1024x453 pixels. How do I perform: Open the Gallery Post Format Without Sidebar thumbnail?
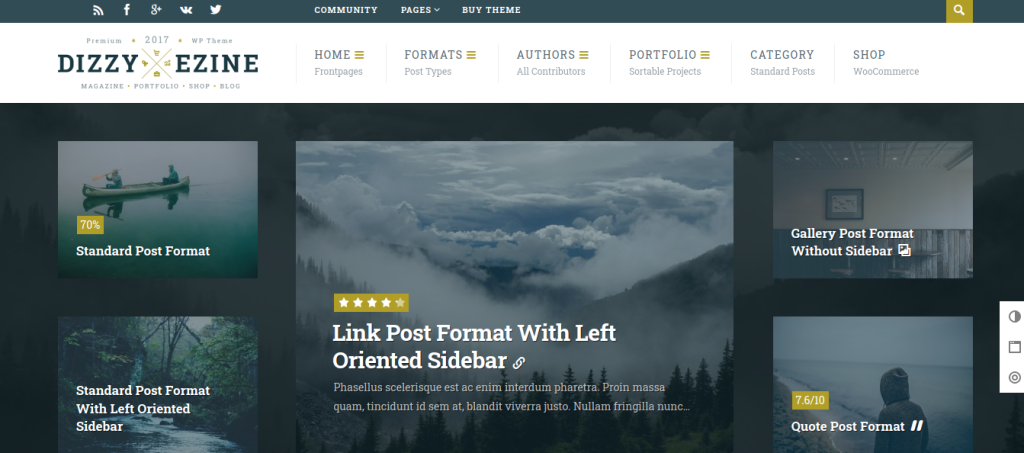tap(872, 210)
